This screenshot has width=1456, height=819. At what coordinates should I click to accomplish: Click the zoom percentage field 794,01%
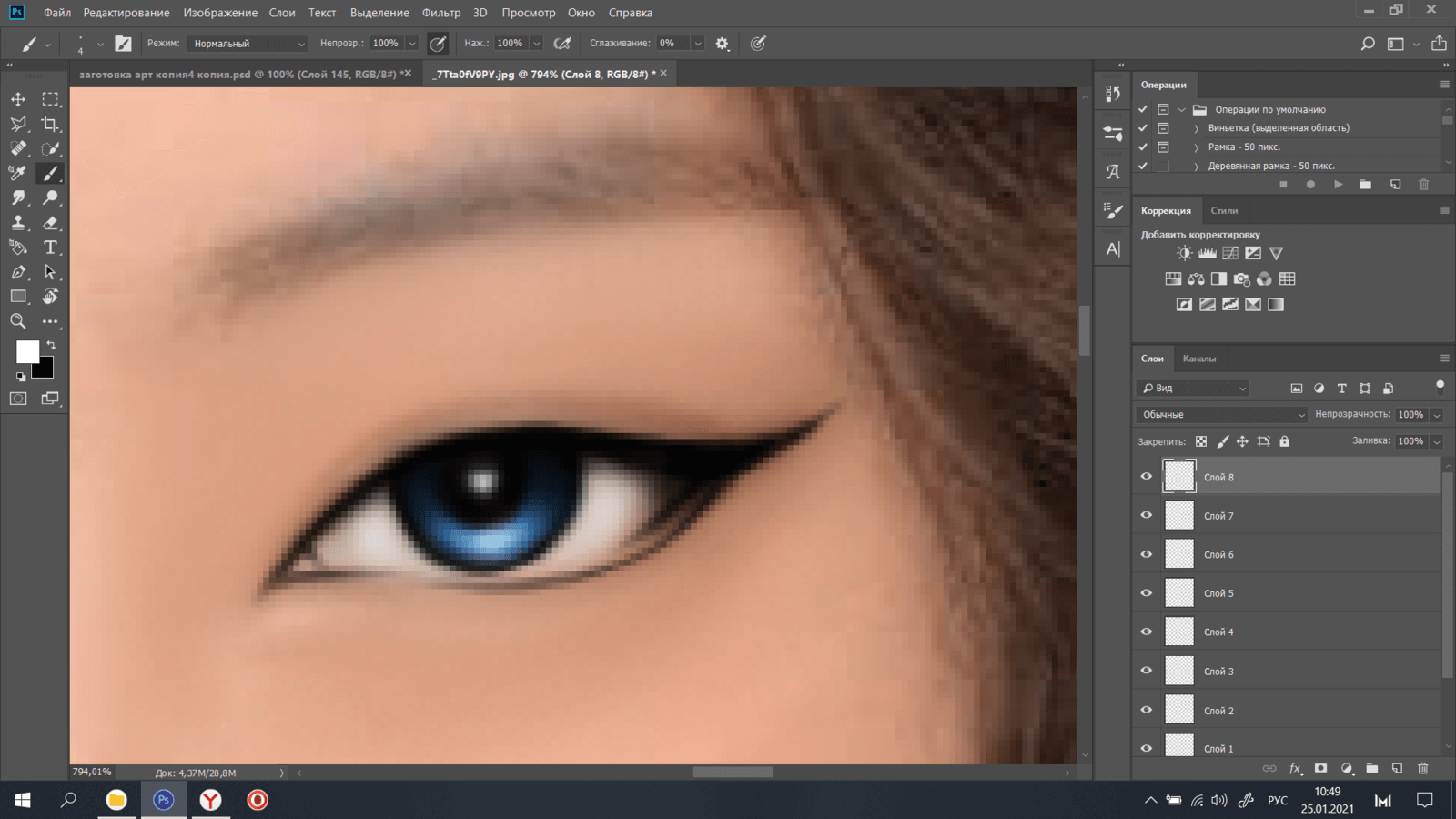coord(92,772)
